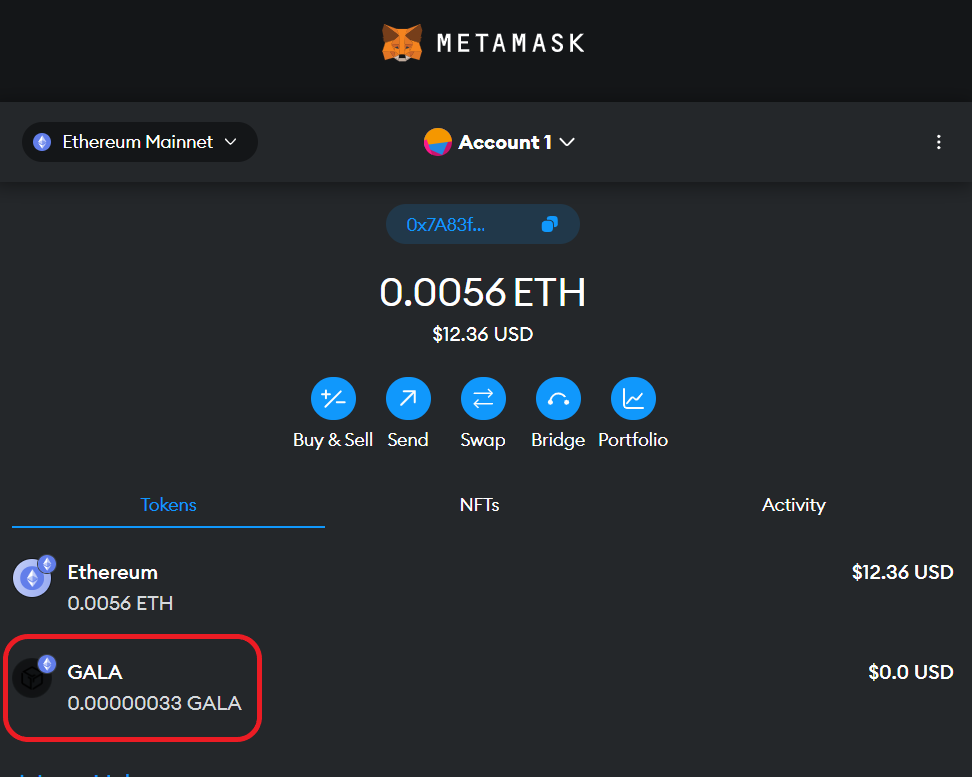Copy the 0x7A83f... wallet address
The height and width of the screenshot is (777, 972).
pos(483,224)
